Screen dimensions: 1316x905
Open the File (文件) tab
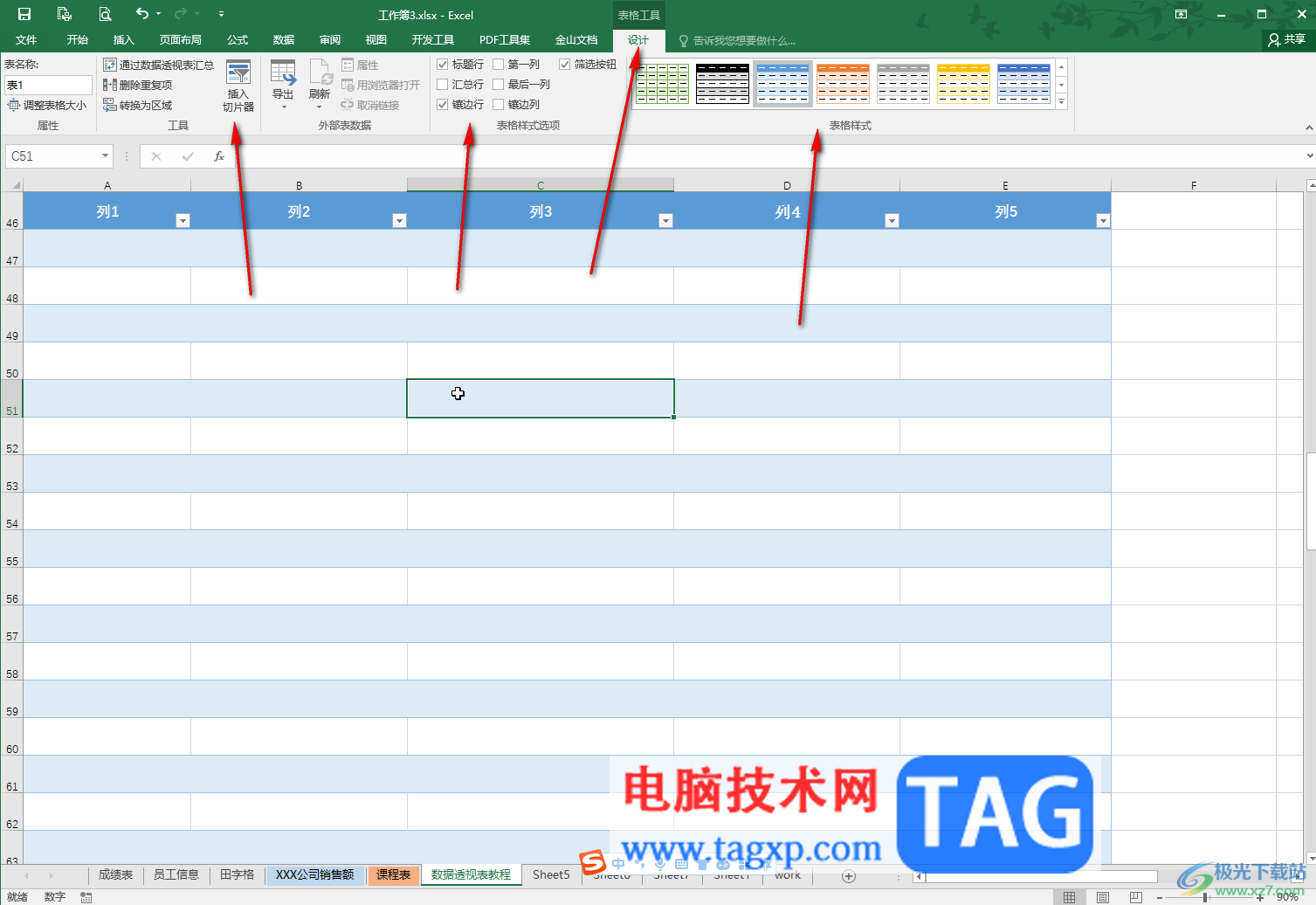tap(26, 40)
